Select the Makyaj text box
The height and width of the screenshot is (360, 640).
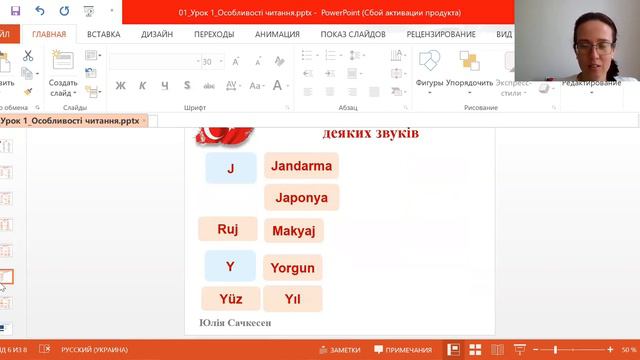pos(294,231)
